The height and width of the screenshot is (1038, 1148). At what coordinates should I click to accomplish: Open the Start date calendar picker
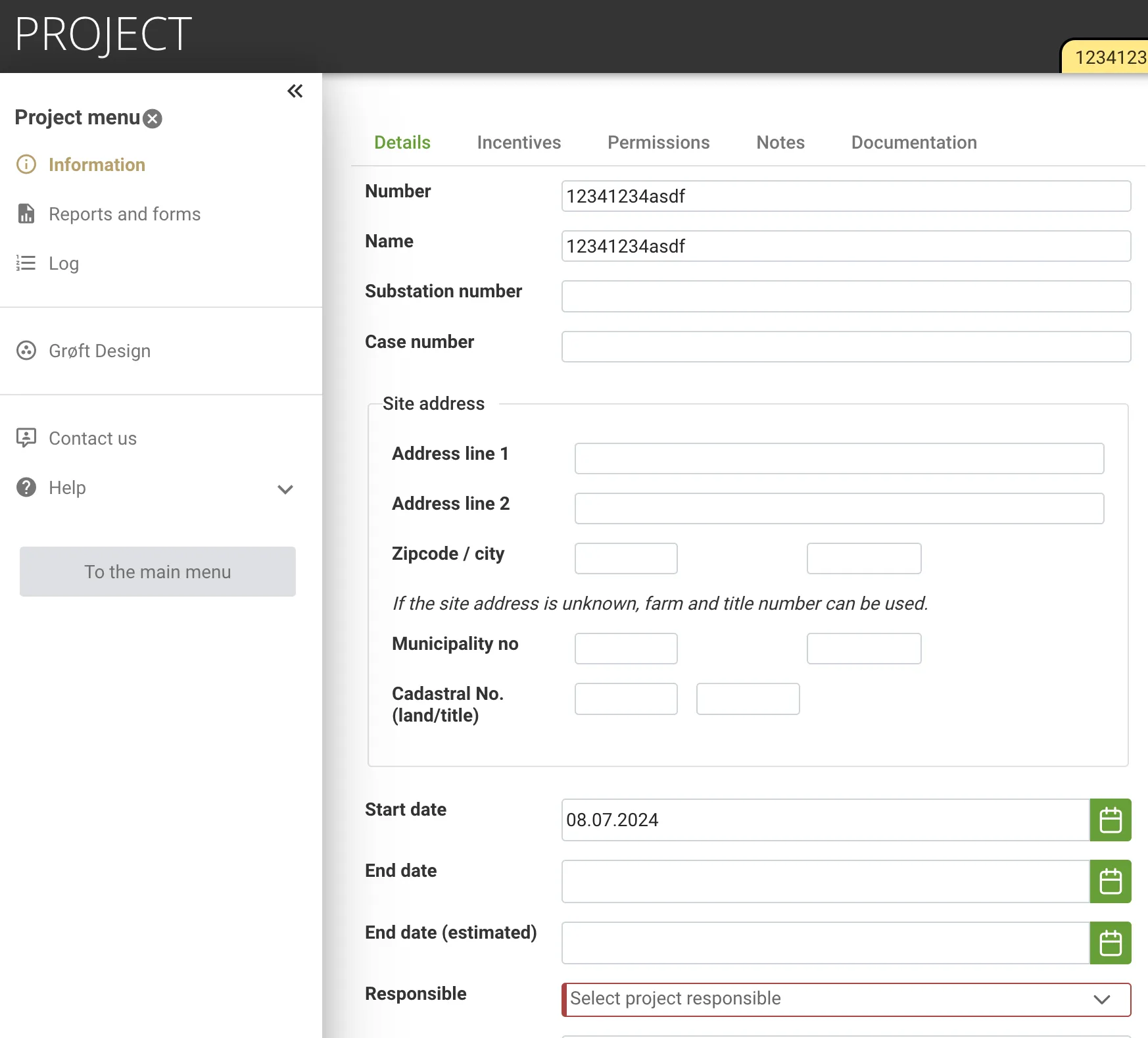pos(1111,820)
